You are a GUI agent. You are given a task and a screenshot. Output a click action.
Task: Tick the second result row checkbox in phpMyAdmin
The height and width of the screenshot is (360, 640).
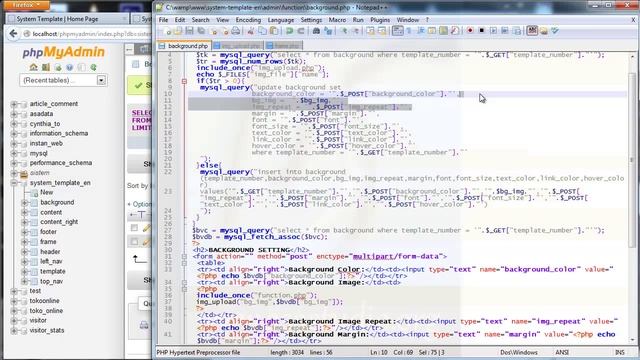(134, 242)
